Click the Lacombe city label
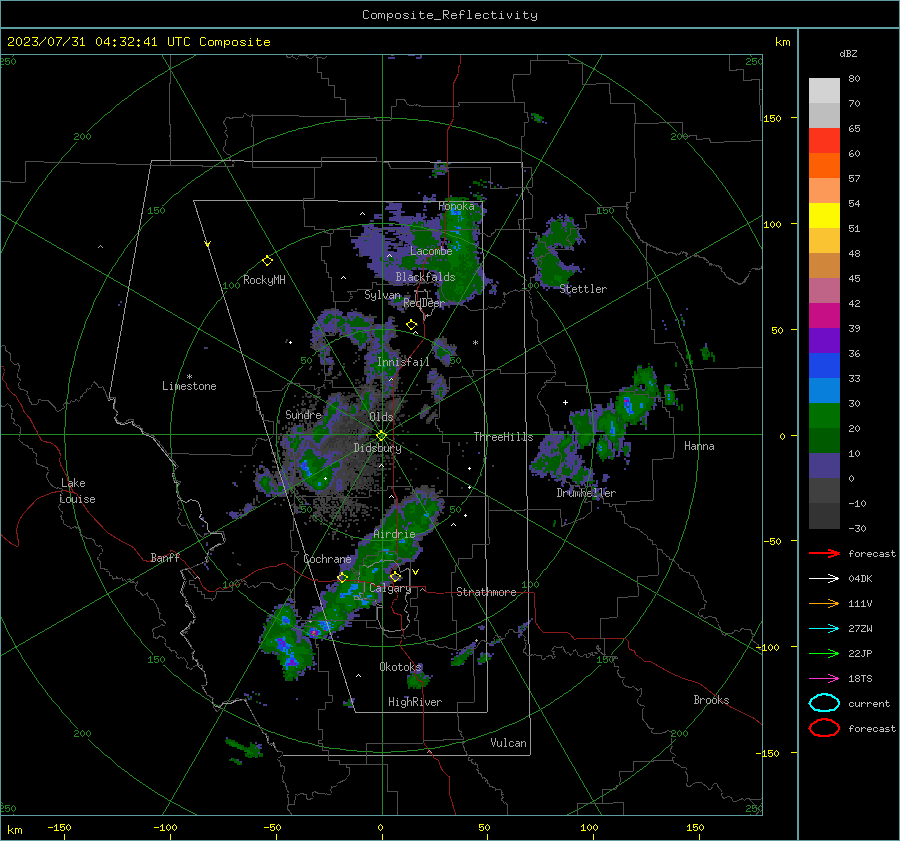 pyautogui.click(x=431, y=251)
